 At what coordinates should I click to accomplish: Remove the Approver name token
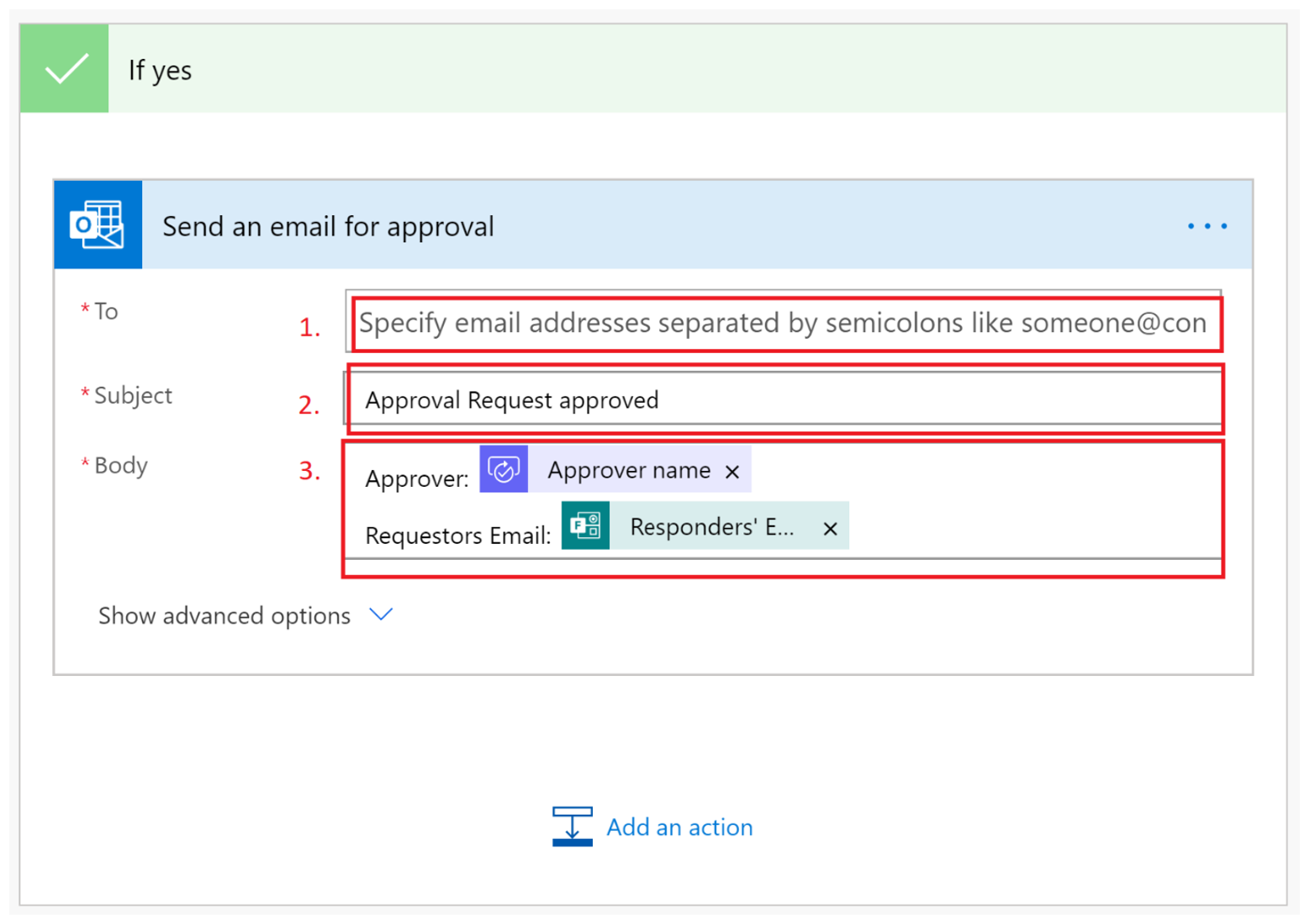[x=732, y=472]
